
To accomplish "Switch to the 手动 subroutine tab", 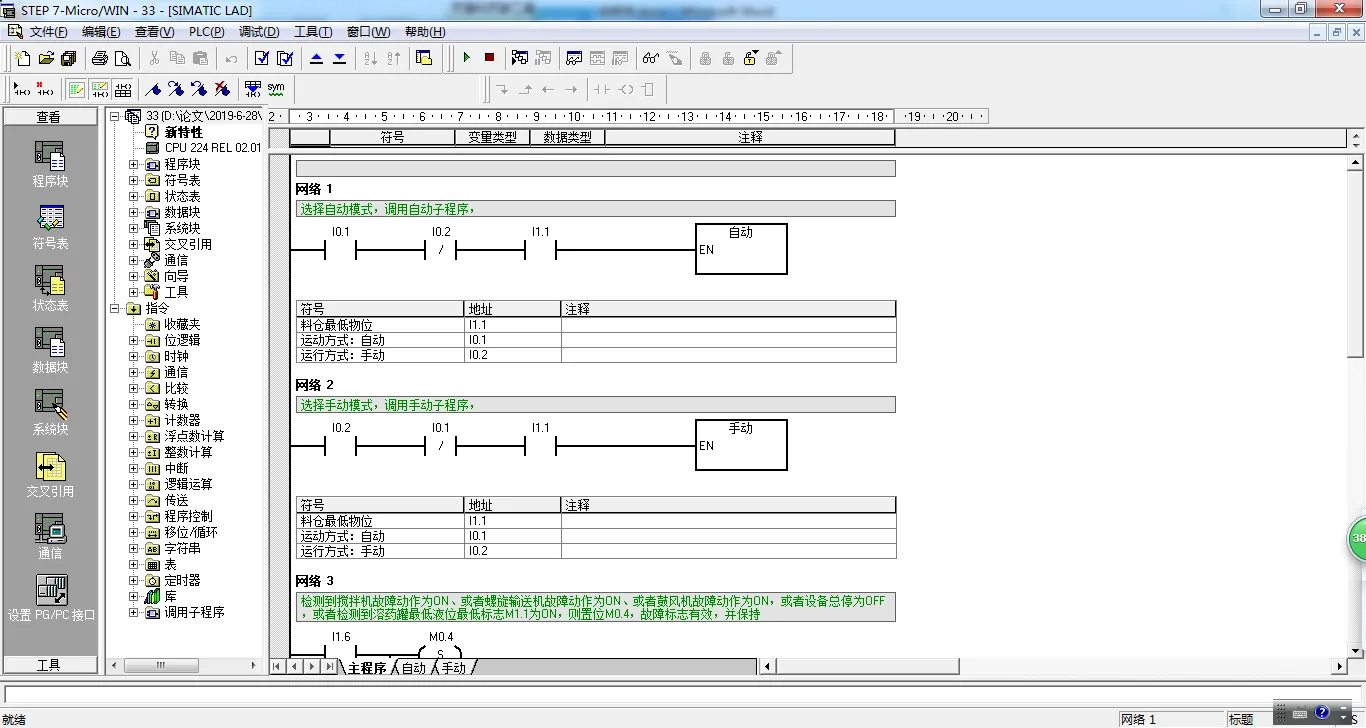I will pyautogui.click(x=453, y=668).
